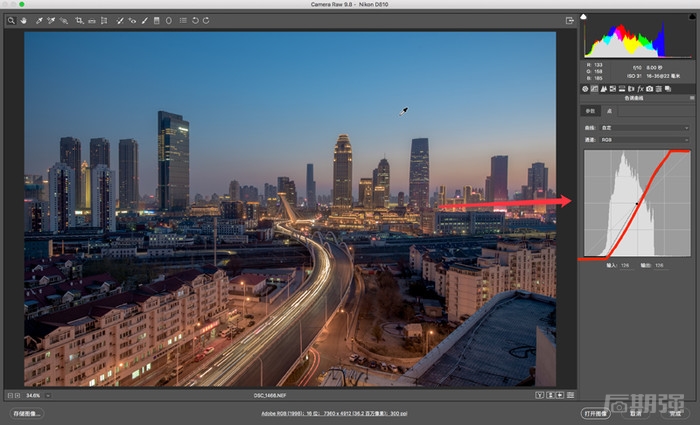Switch to the 点 point curve tab
This screenshot has width=700, height=425.
coord(609,111)
